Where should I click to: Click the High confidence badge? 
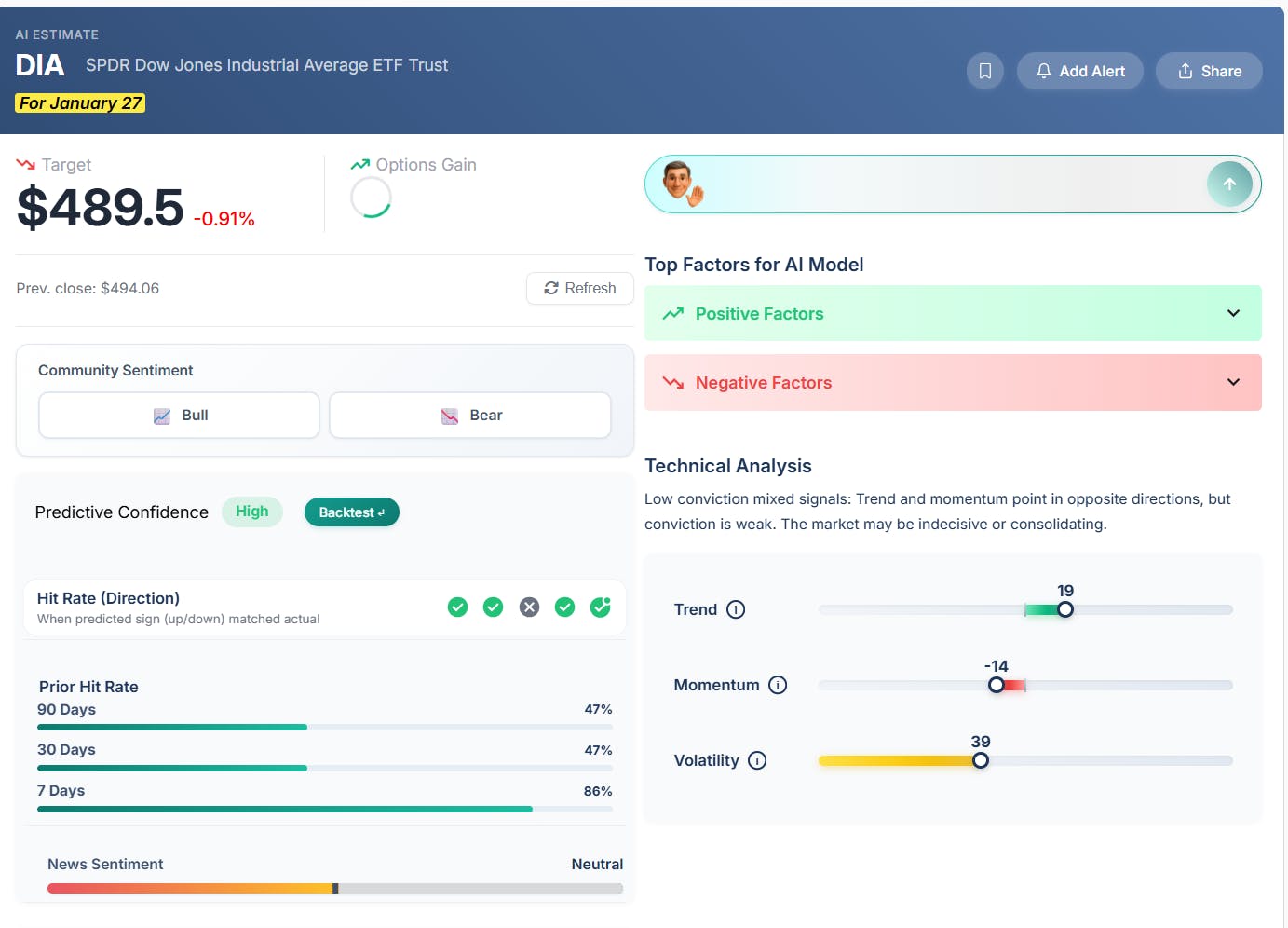[251, 512]
